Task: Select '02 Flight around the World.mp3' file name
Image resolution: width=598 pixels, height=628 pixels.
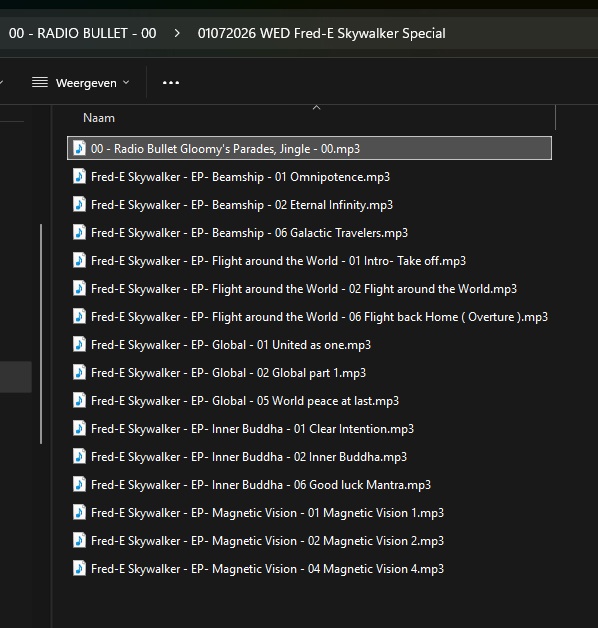Action: pos(304,289)
